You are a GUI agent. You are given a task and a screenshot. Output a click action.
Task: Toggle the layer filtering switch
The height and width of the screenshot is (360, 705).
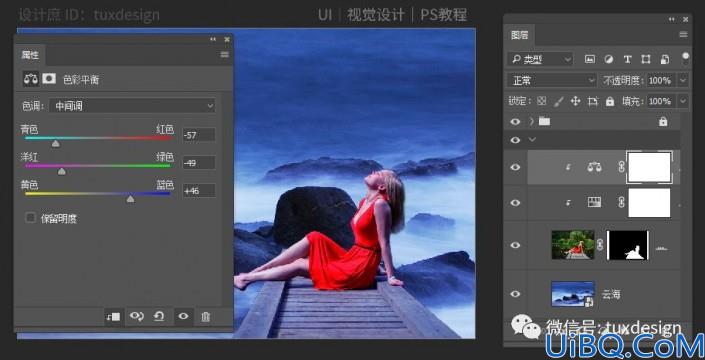(685, 58)
